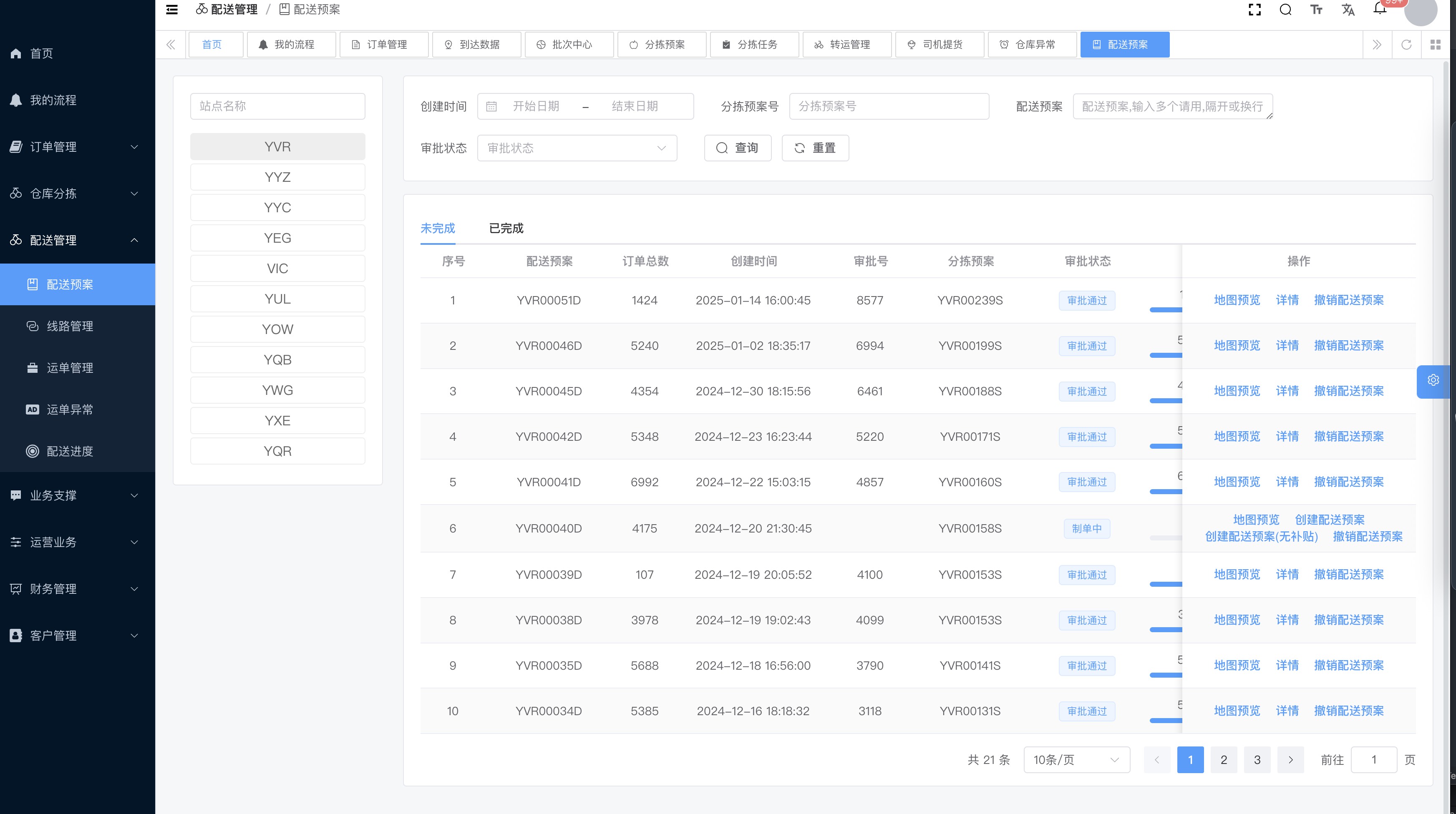Click 详情 link for YVR00051D
Viewport: 1456px width, 814px height.
[1287, 300]
